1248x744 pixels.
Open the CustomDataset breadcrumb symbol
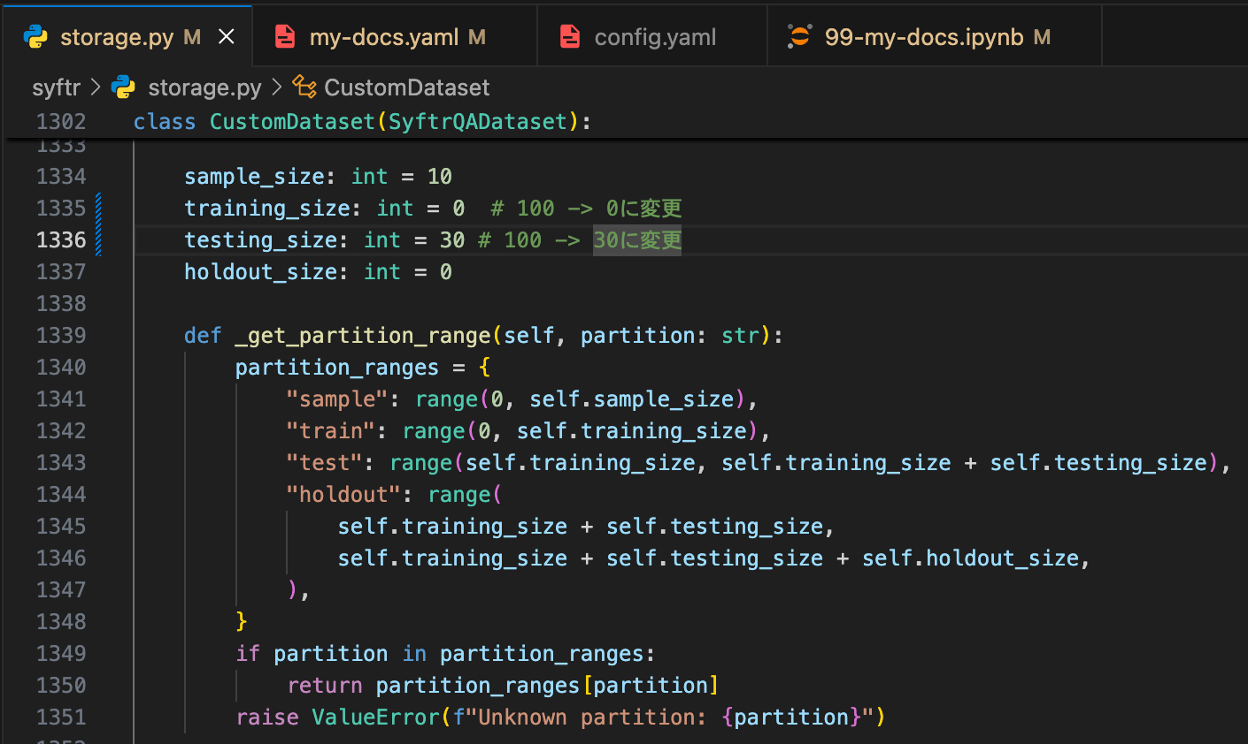tap(407, 88)
